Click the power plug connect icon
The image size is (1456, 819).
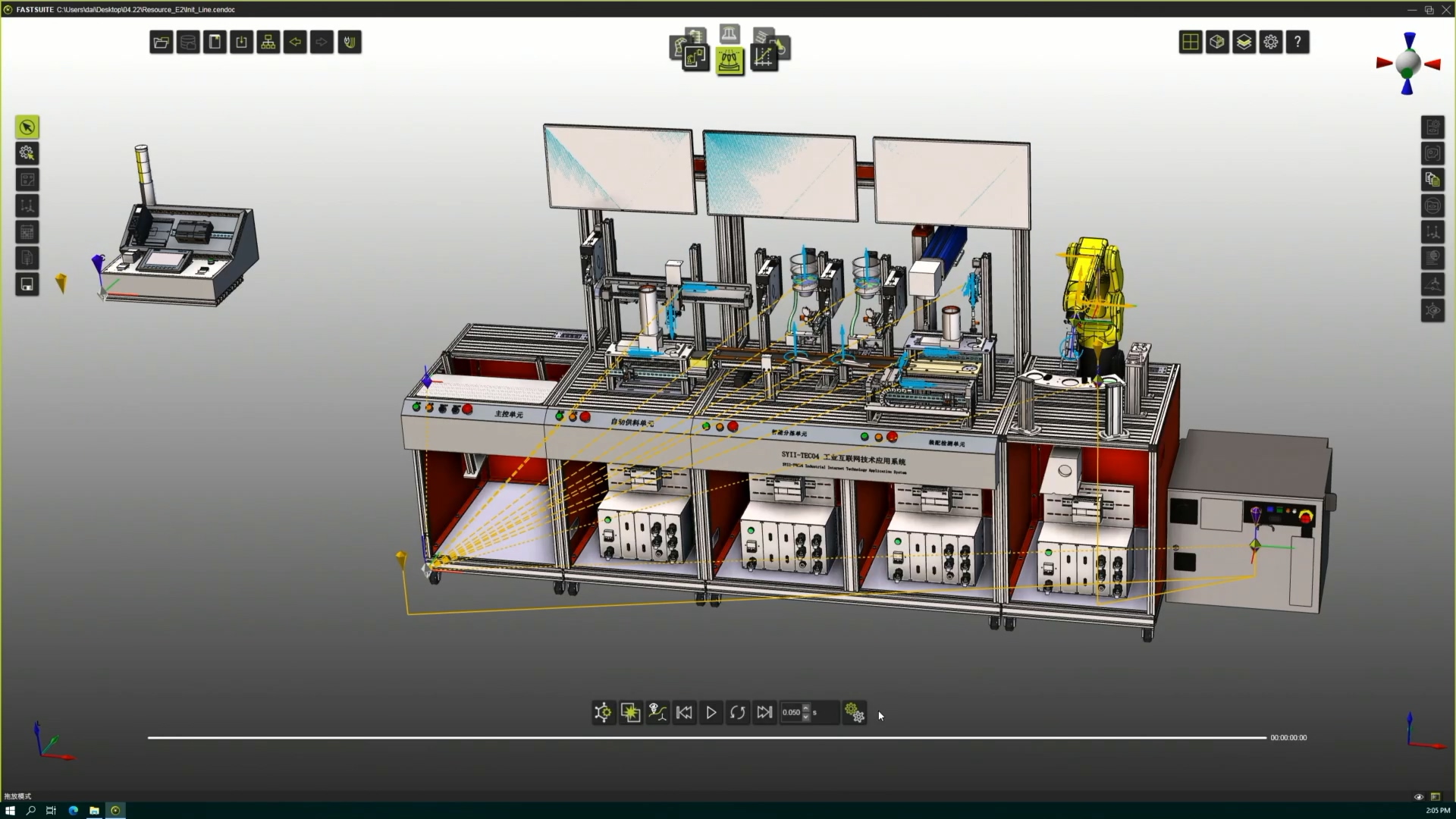point(350,42)
